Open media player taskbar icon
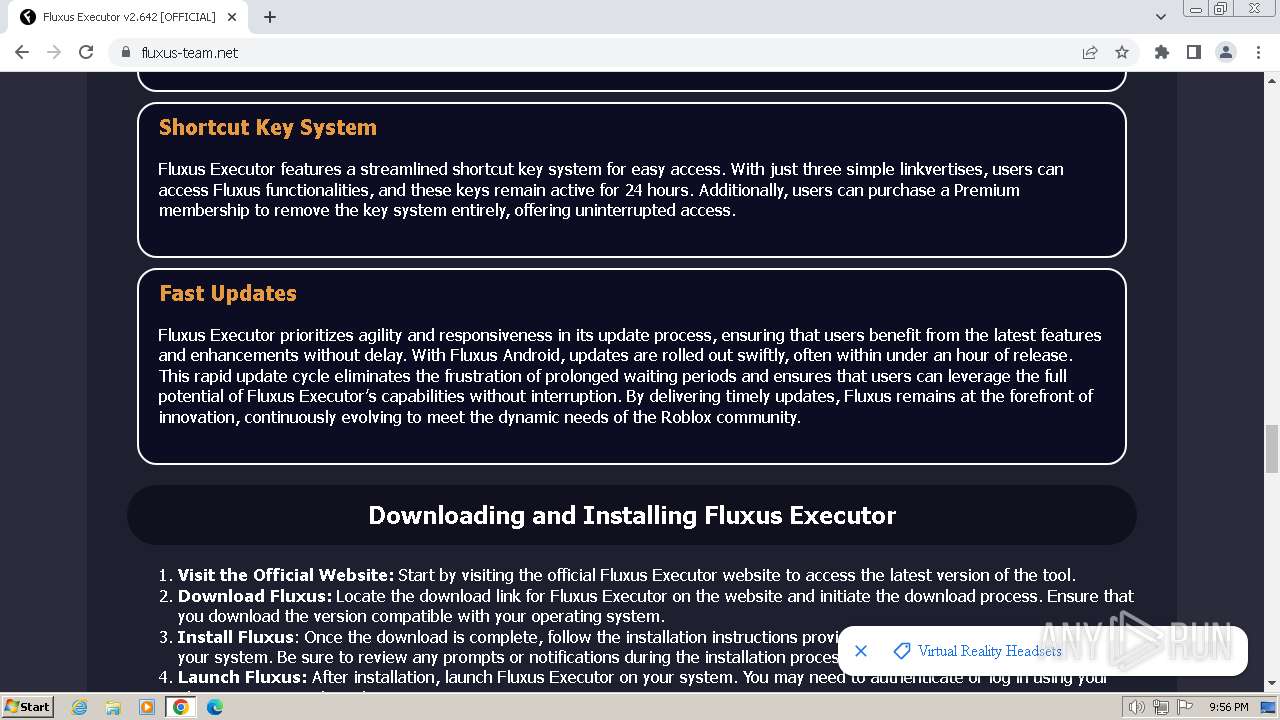 click(x=147, y=707)
